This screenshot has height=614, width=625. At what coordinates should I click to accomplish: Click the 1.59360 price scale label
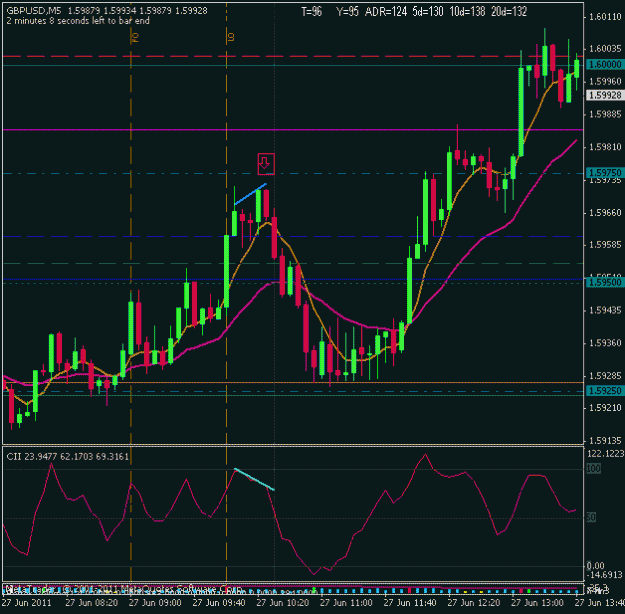click(605, 343)
